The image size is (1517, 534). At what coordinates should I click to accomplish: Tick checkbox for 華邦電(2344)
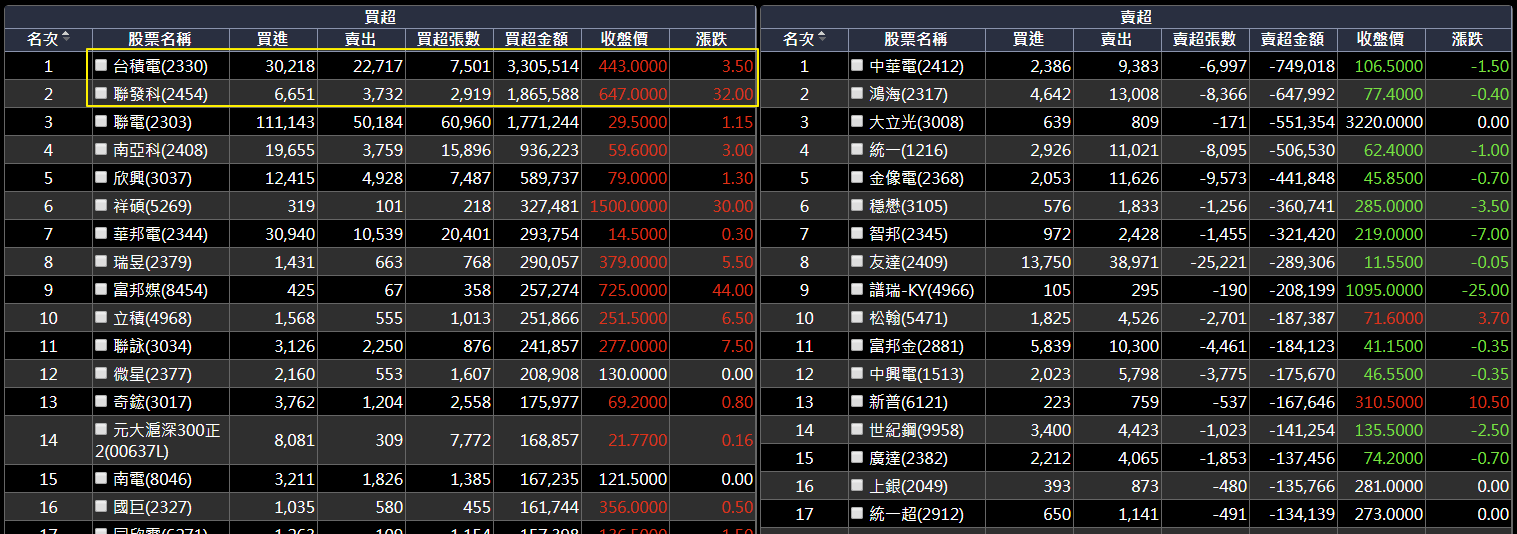(x=101, y=233)
